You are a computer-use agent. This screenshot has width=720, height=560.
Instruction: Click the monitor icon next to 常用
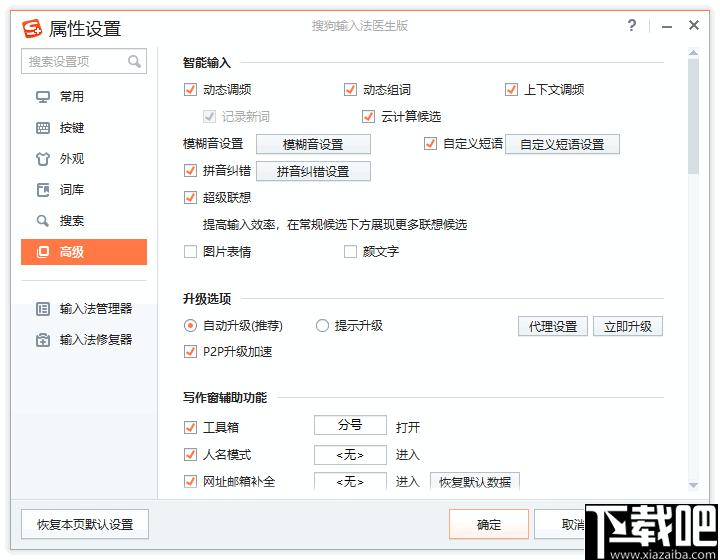point(43,97)
